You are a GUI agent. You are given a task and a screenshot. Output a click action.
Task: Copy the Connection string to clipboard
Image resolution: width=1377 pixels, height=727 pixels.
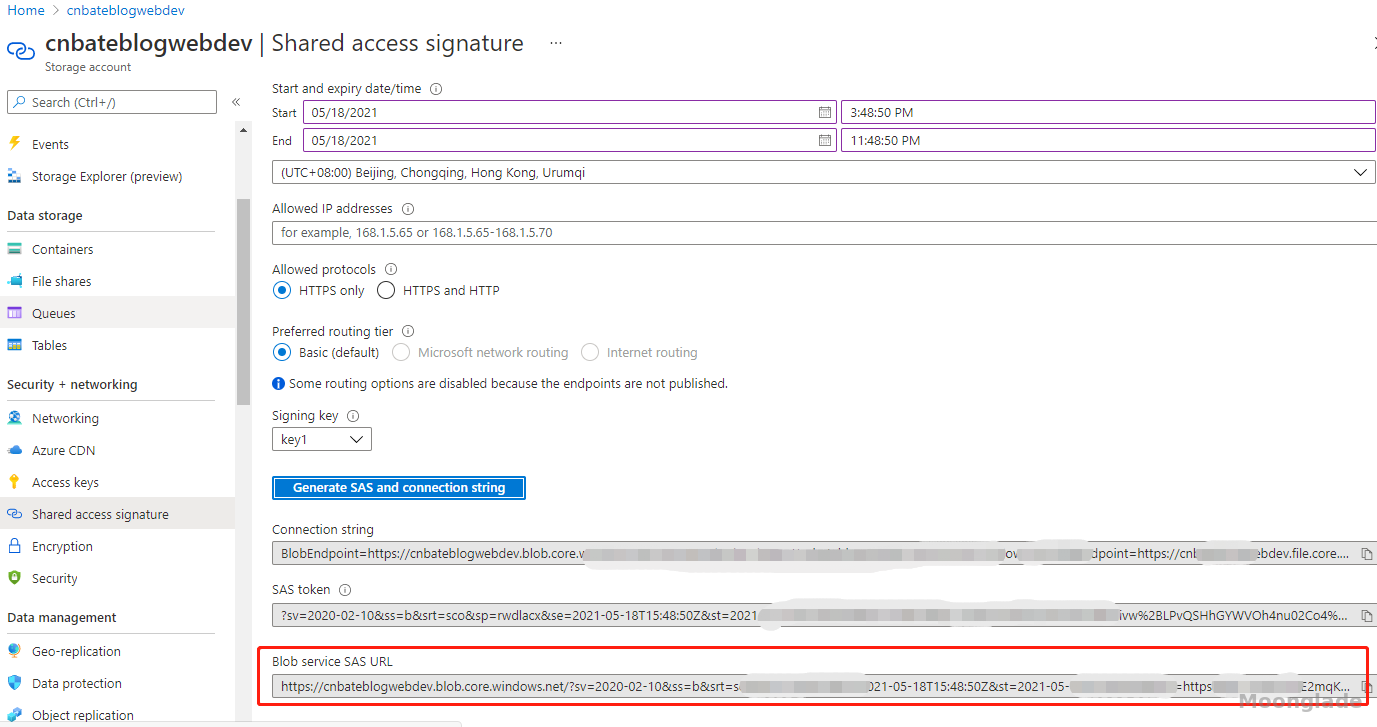(x=1367, y=553)
